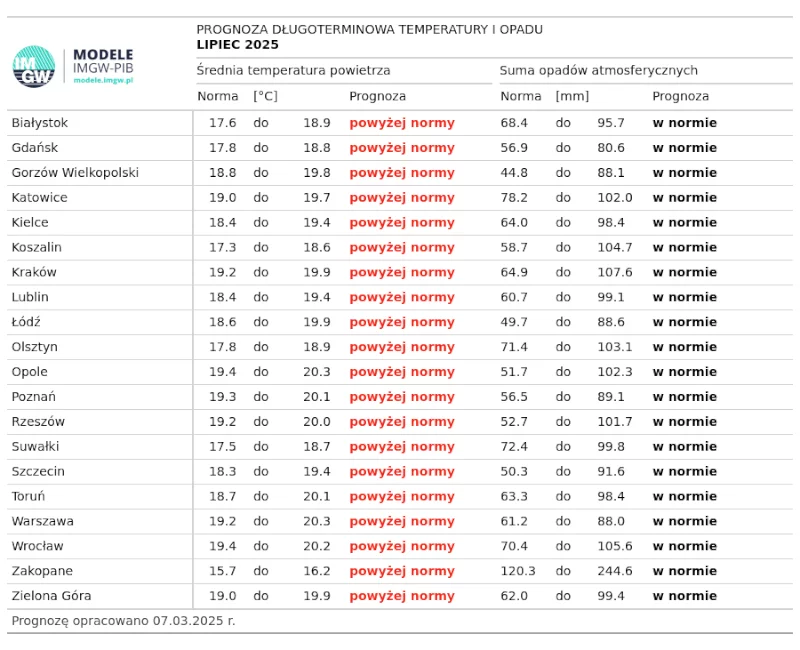Click Szczecin's 91.6 precipitation value

point(611,471)
